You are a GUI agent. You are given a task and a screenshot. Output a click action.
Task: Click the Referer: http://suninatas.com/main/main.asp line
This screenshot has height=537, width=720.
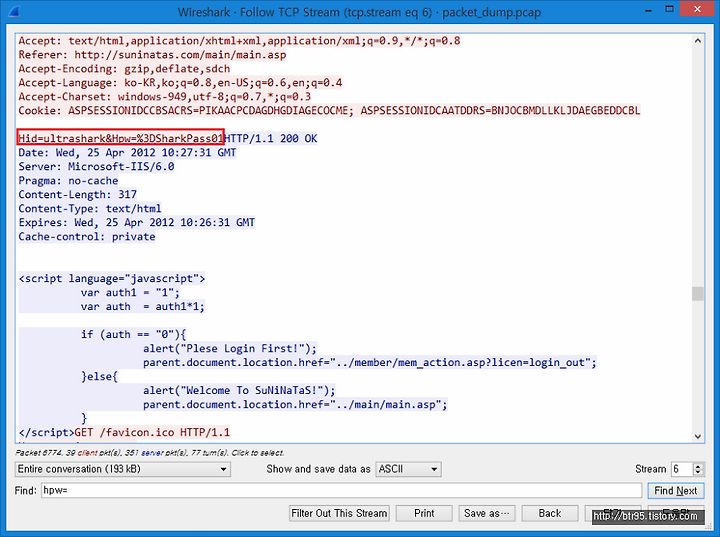pyautogui.click(x=152, y=55)
